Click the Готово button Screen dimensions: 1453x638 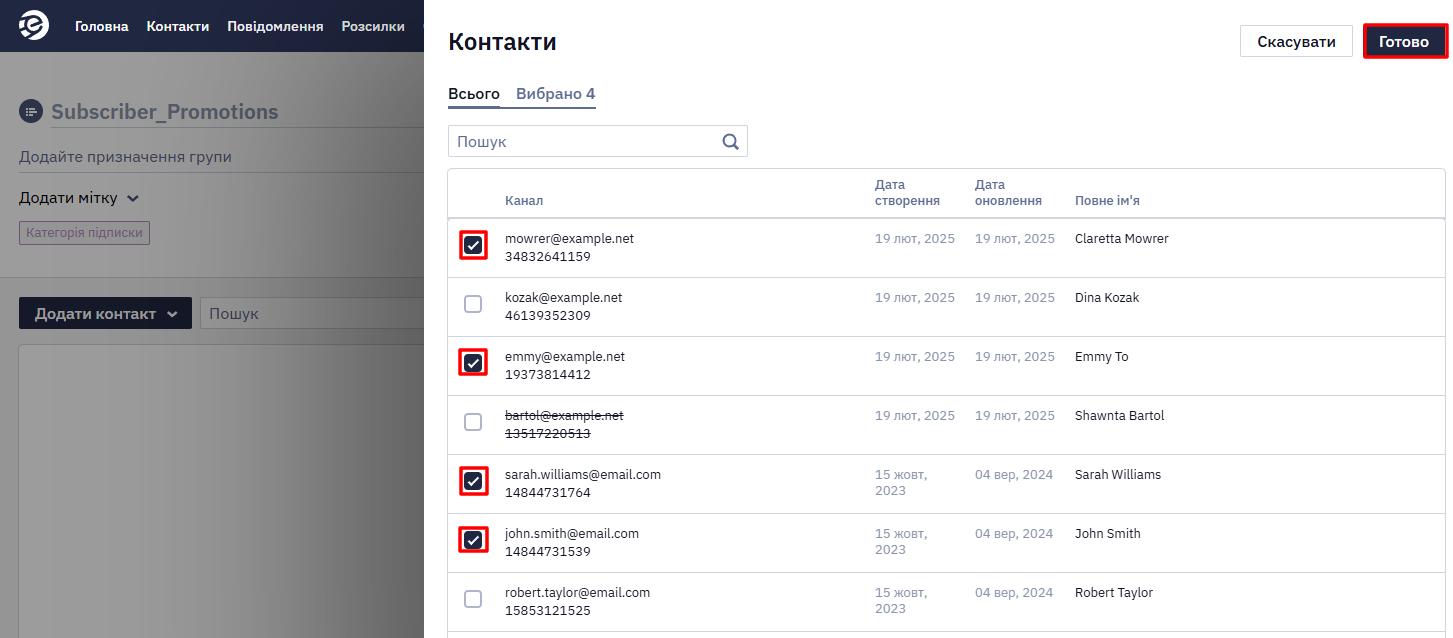(x=1405, y=41)
